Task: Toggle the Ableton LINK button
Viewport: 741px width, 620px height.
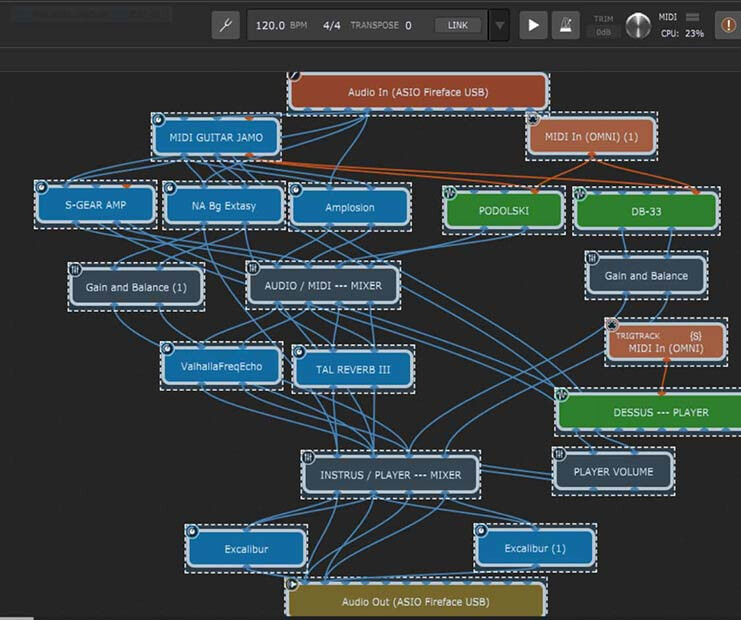Action: pyautogui.click(x=457, y=25)
